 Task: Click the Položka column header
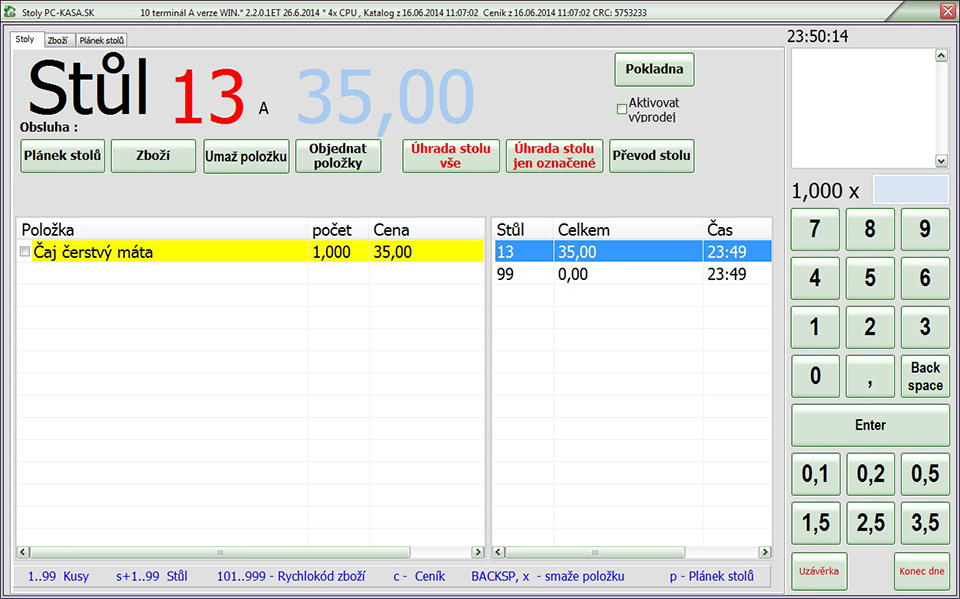(162, 230)
